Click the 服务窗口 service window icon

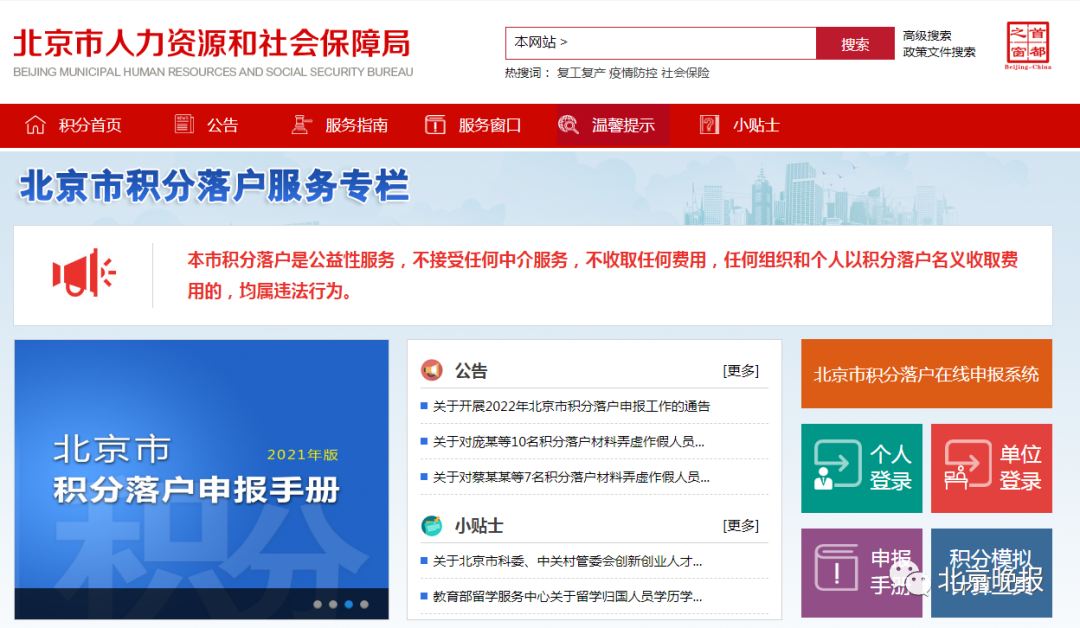click(435, 124)
